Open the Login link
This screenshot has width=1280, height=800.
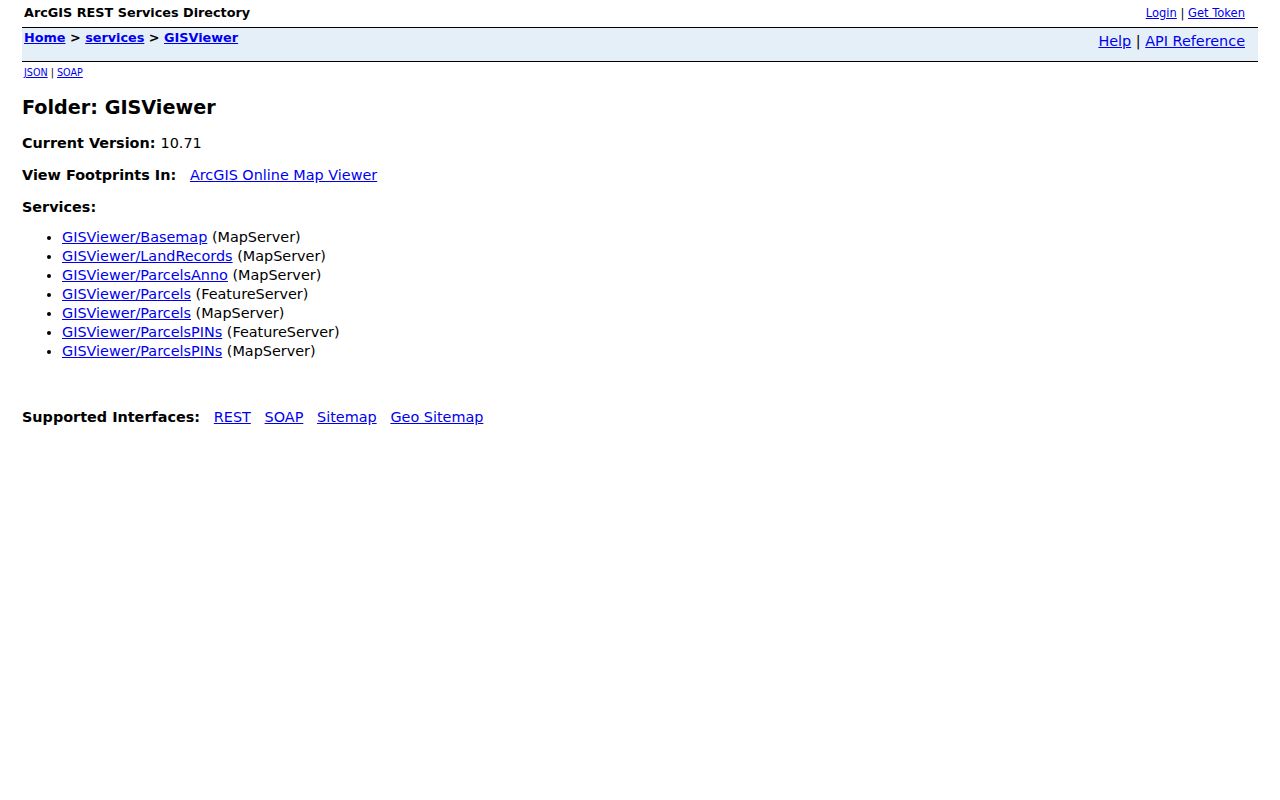point(1161,13)
